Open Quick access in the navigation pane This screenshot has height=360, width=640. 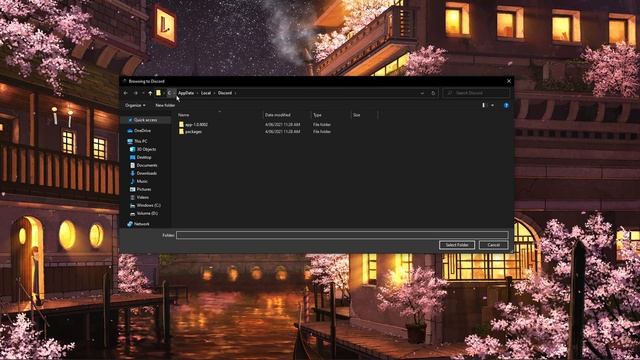[146, 120]
